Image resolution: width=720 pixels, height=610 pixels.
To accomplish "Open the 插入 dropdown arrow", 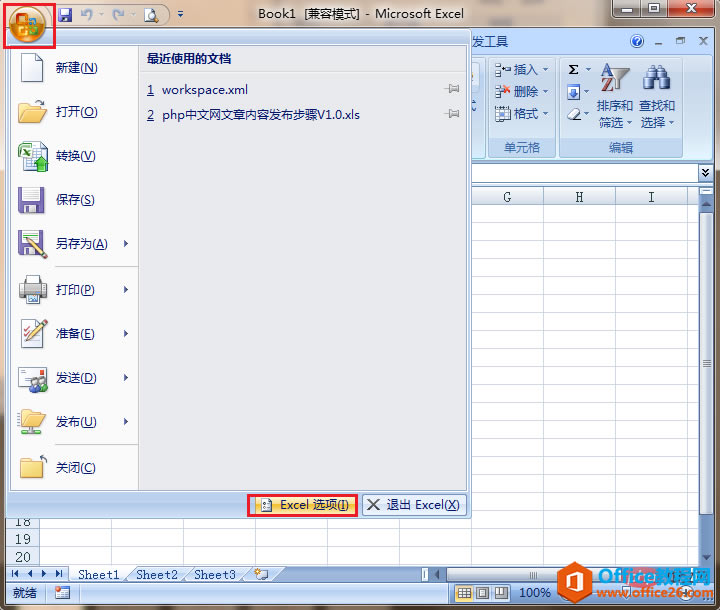I will tap(546, 70).
